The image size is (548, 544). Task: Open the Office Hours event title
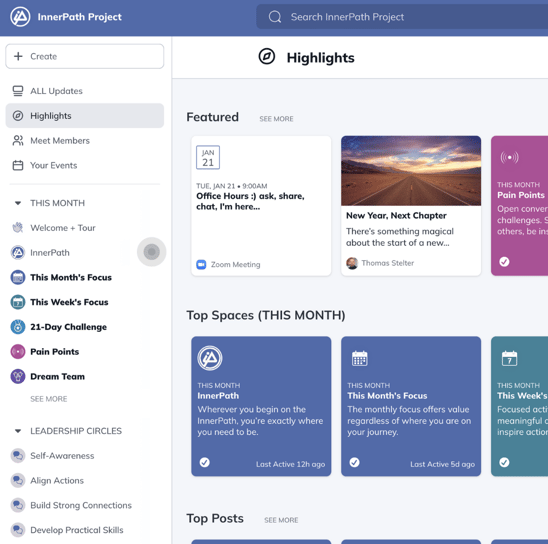250,201
